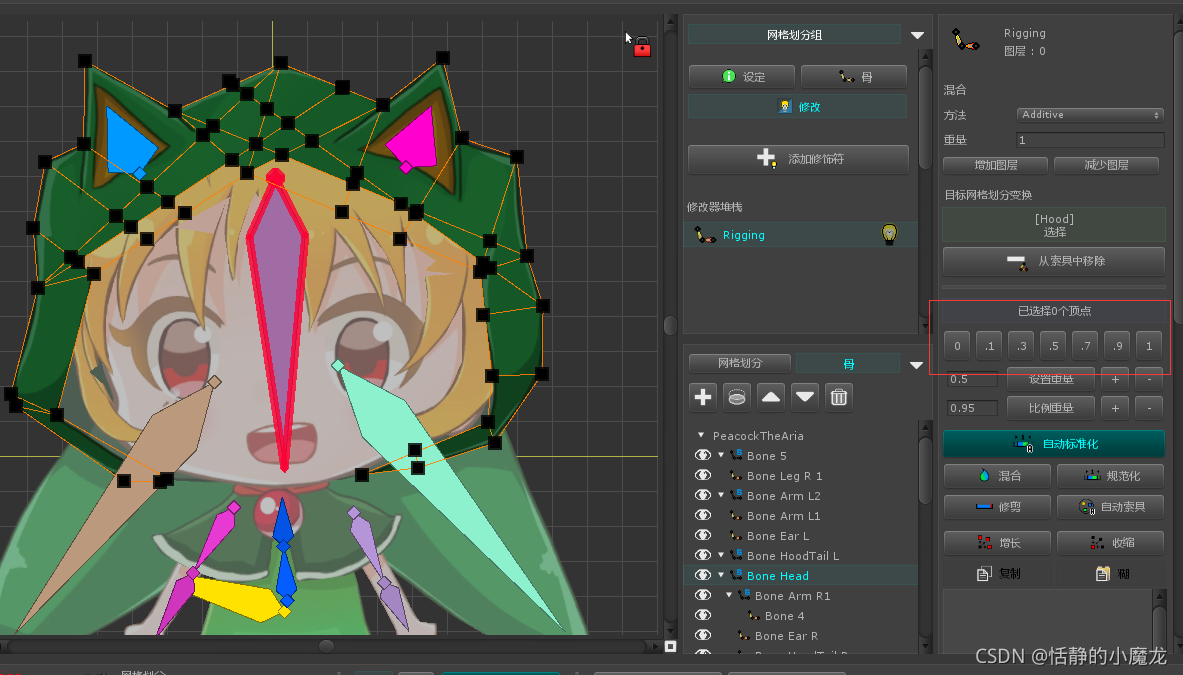This screenshot has height=675, width=1183.
Task: Click the add bone plus icon
Action: (703, 397)
